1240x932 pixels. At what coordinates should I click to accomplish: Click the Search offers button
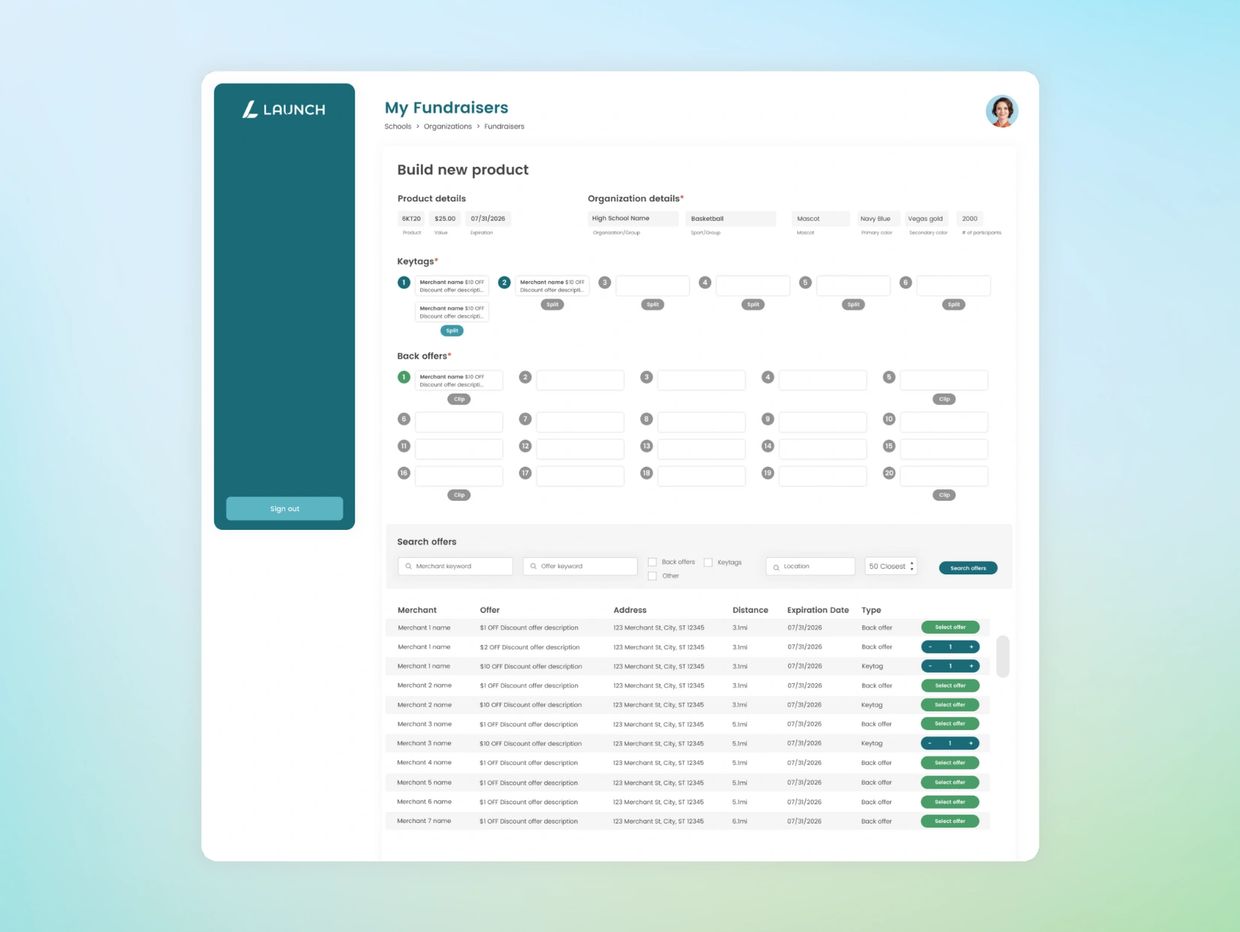pyautogui.click(x=968, y=568)
